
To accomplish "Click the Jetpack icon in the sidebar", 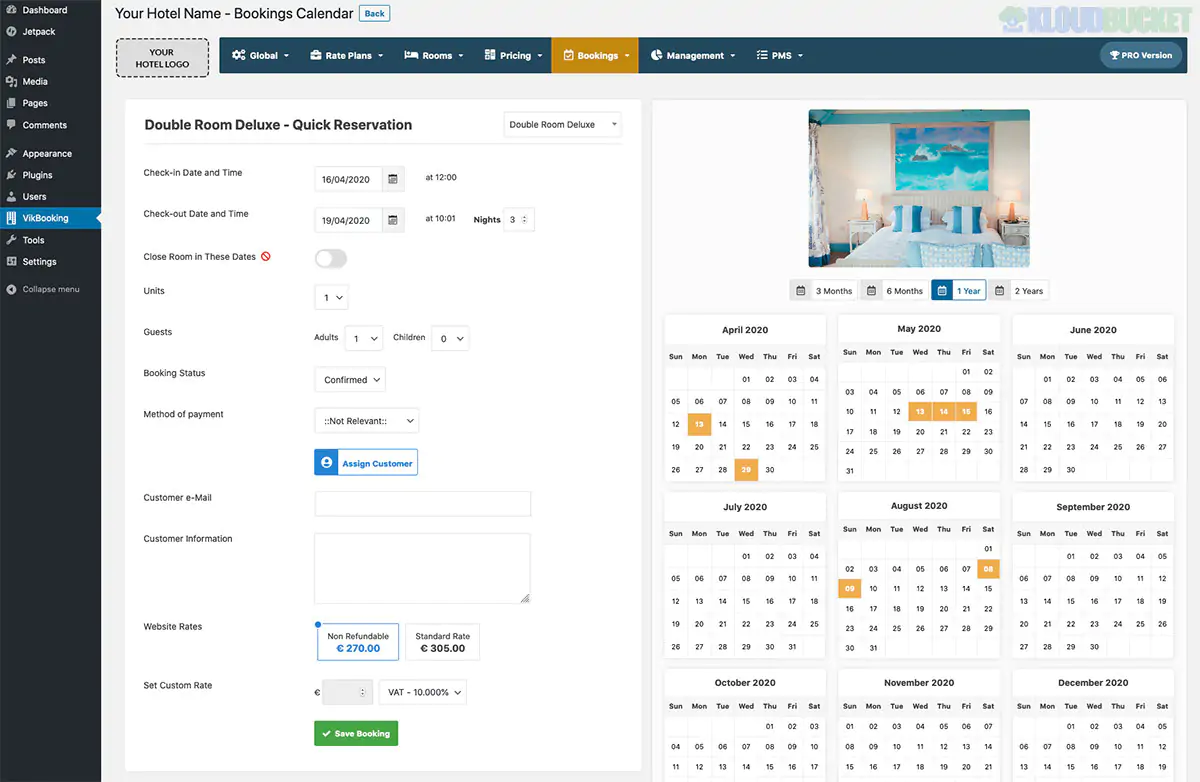I will pos(13,30).
